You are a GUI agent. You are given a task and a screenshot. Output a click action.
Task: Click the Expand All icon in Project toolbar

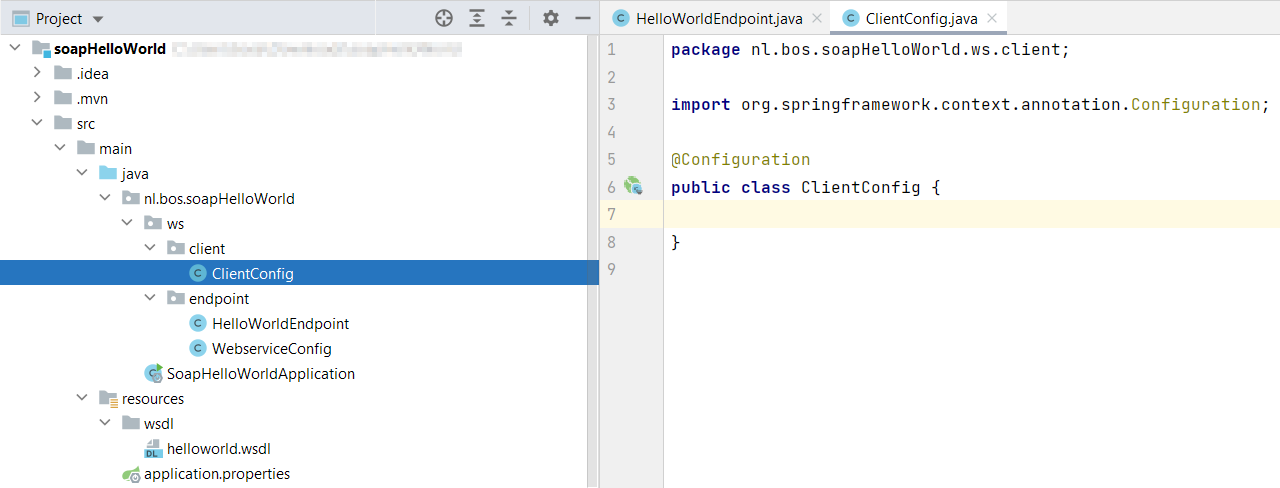tap(477, 18)
